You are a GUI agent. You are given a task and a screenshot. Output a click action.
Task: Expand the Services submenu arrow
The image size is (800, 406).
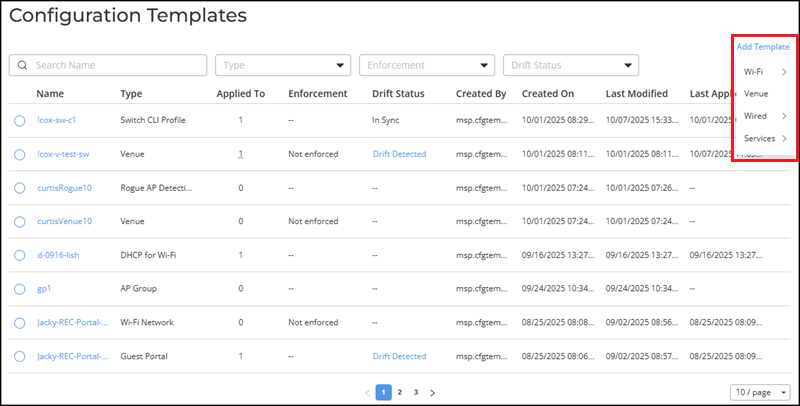[x=784, y=138]
